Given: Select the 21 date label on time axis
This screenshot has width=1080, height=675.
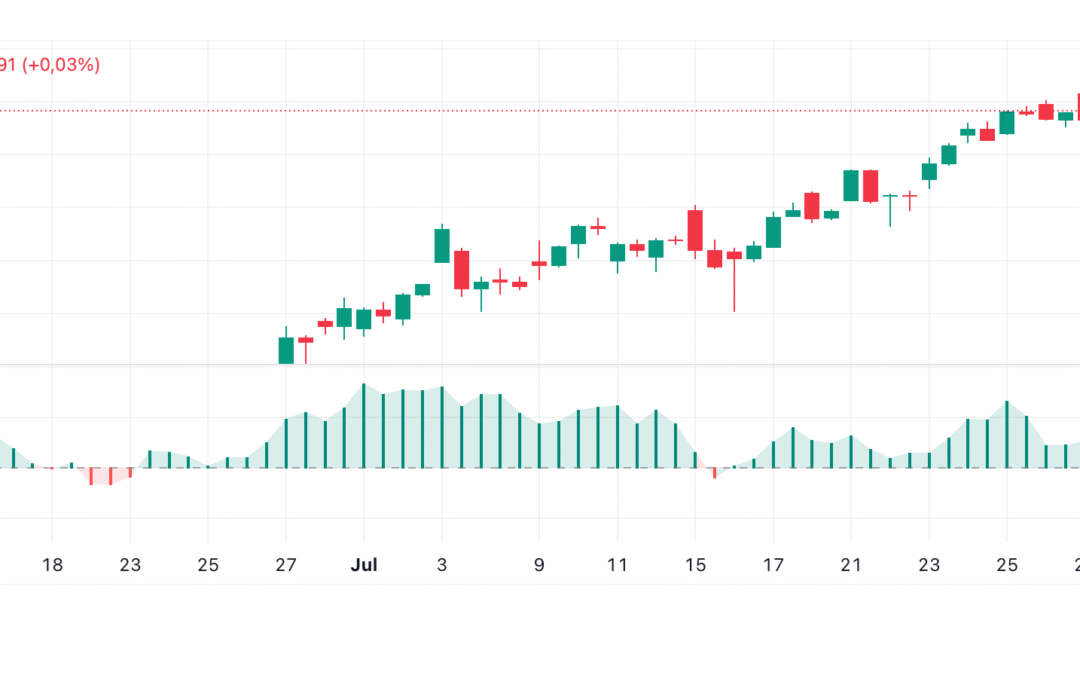Looking at the screenshot, I should [851, 566].
